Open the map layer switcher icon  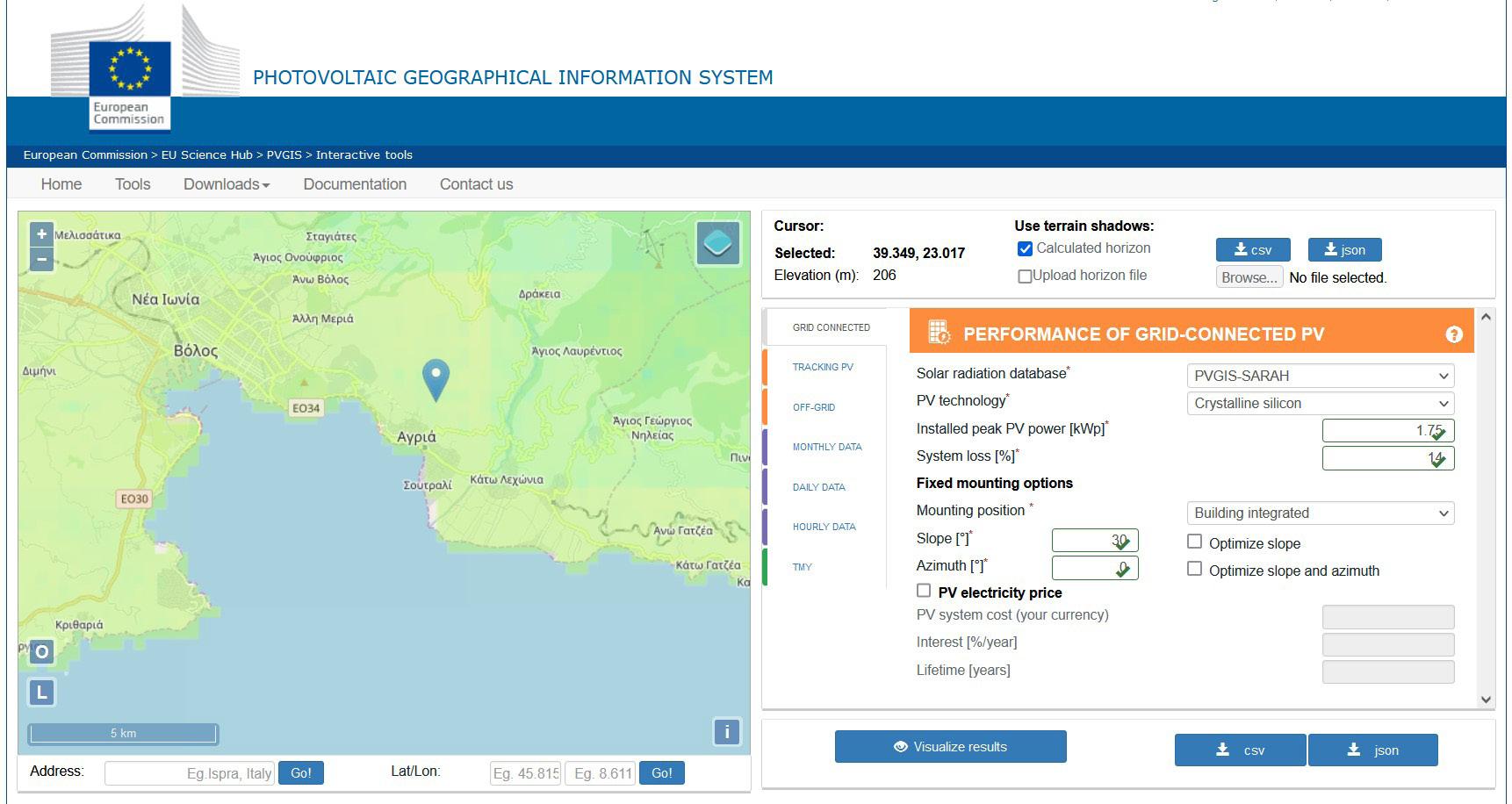(717, 243)
